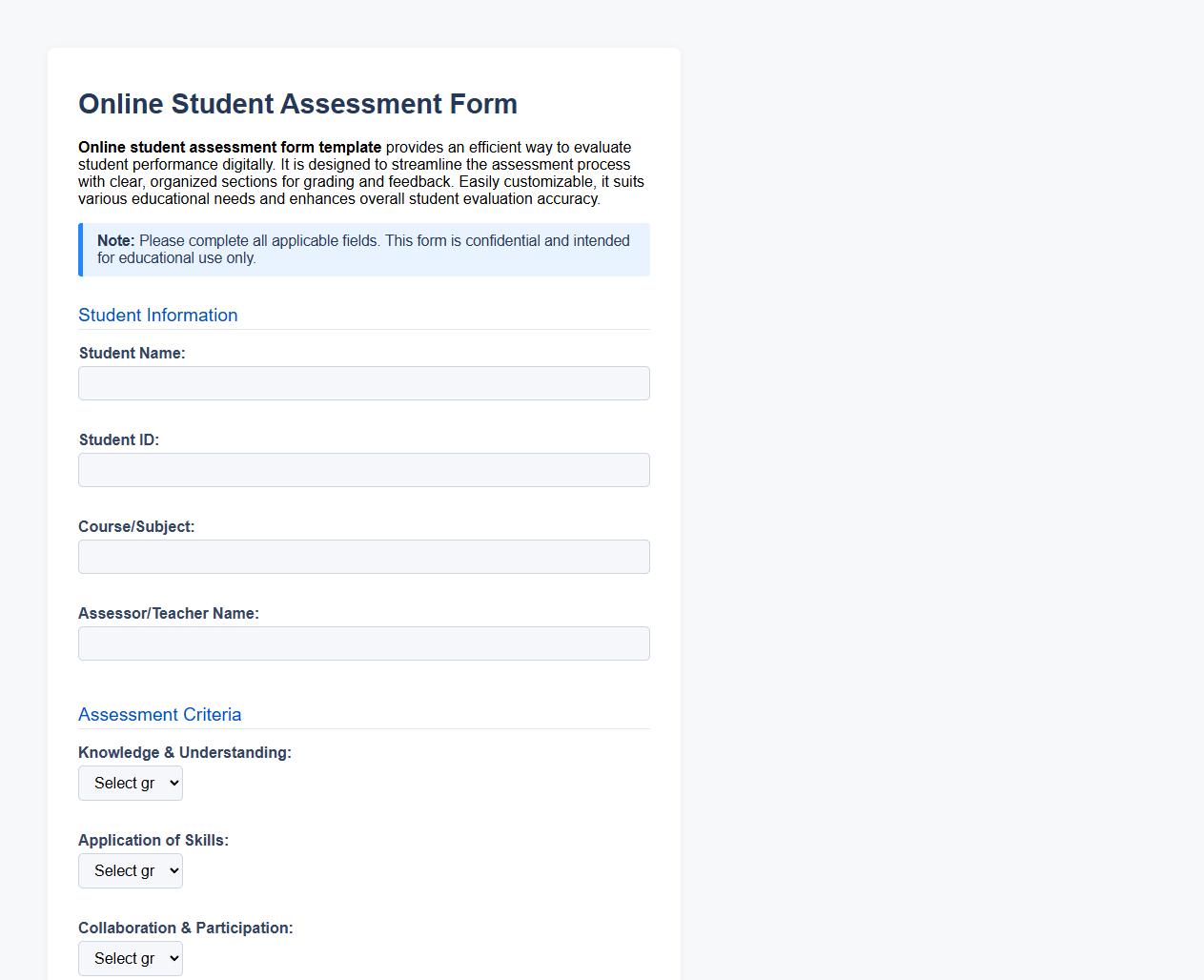Open the Collaboration & Participation grade dropdown

pyautogui.click(x=131, y=958)
